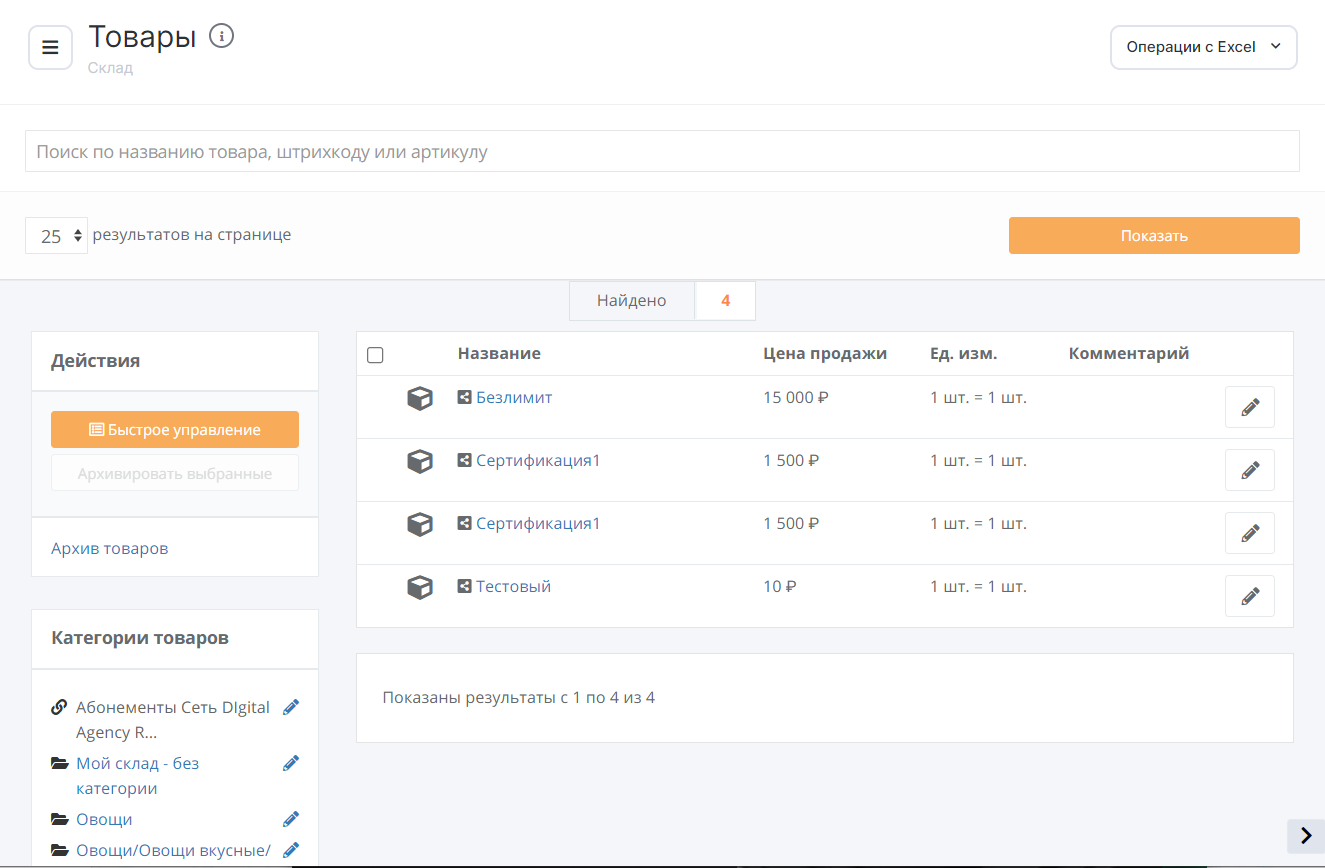Click the pencil icon next to Овощи/Овощи вкусные
The width and height of the screenshot is (1325, 868).
(x=290, y=849)
